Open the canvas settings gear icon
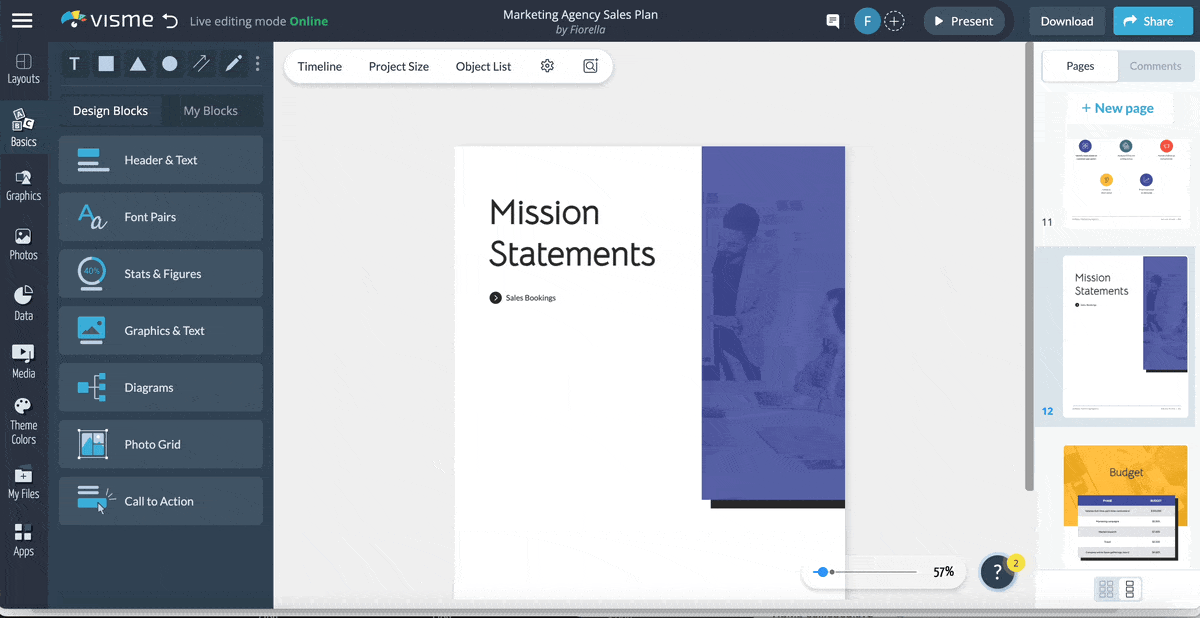The image size is (1200, 618). pos(547,66)
